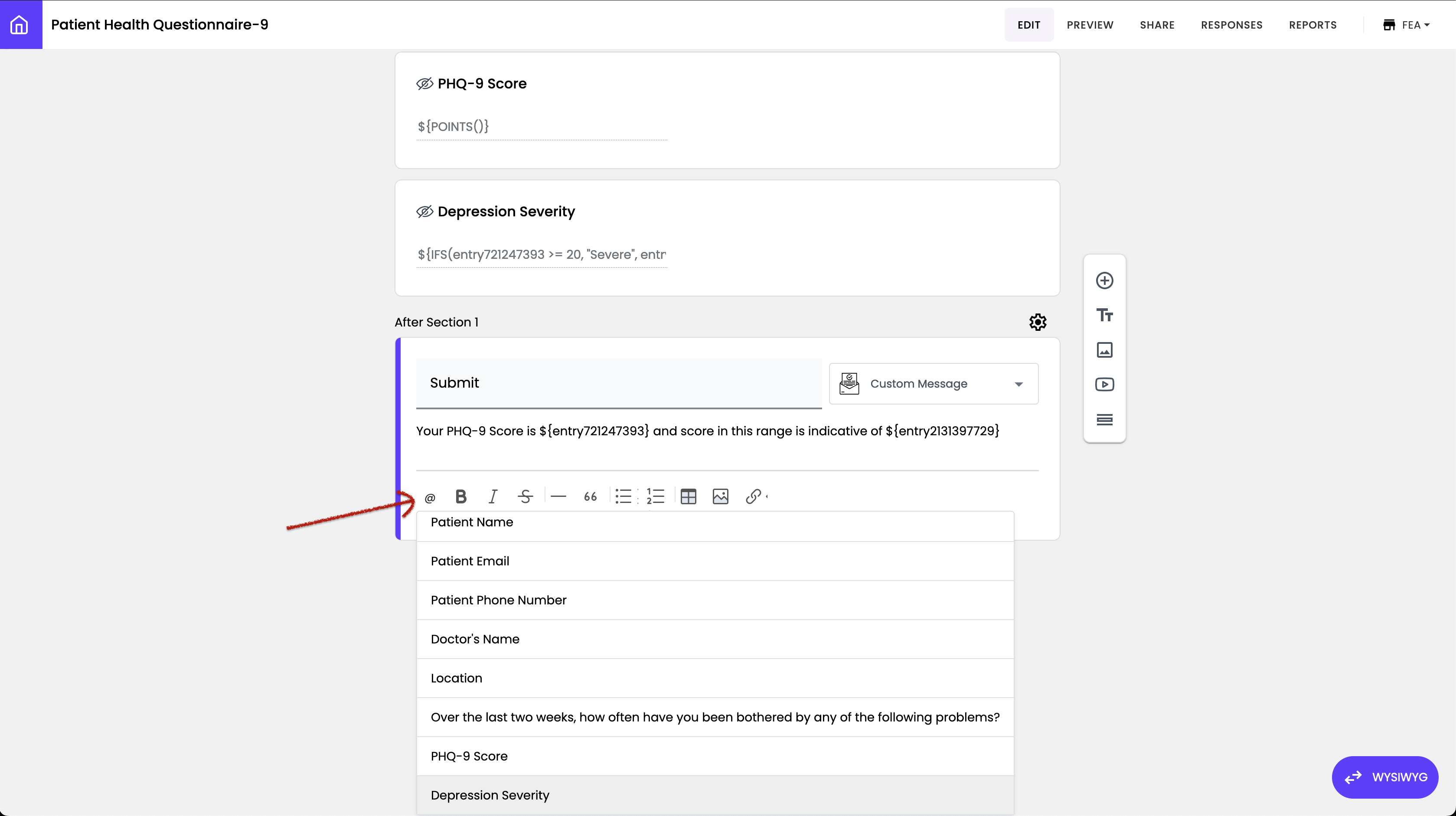Insert a table via toolbar icon
Image resolution: width=1456 pixels, height=816 pixels.
688,496
